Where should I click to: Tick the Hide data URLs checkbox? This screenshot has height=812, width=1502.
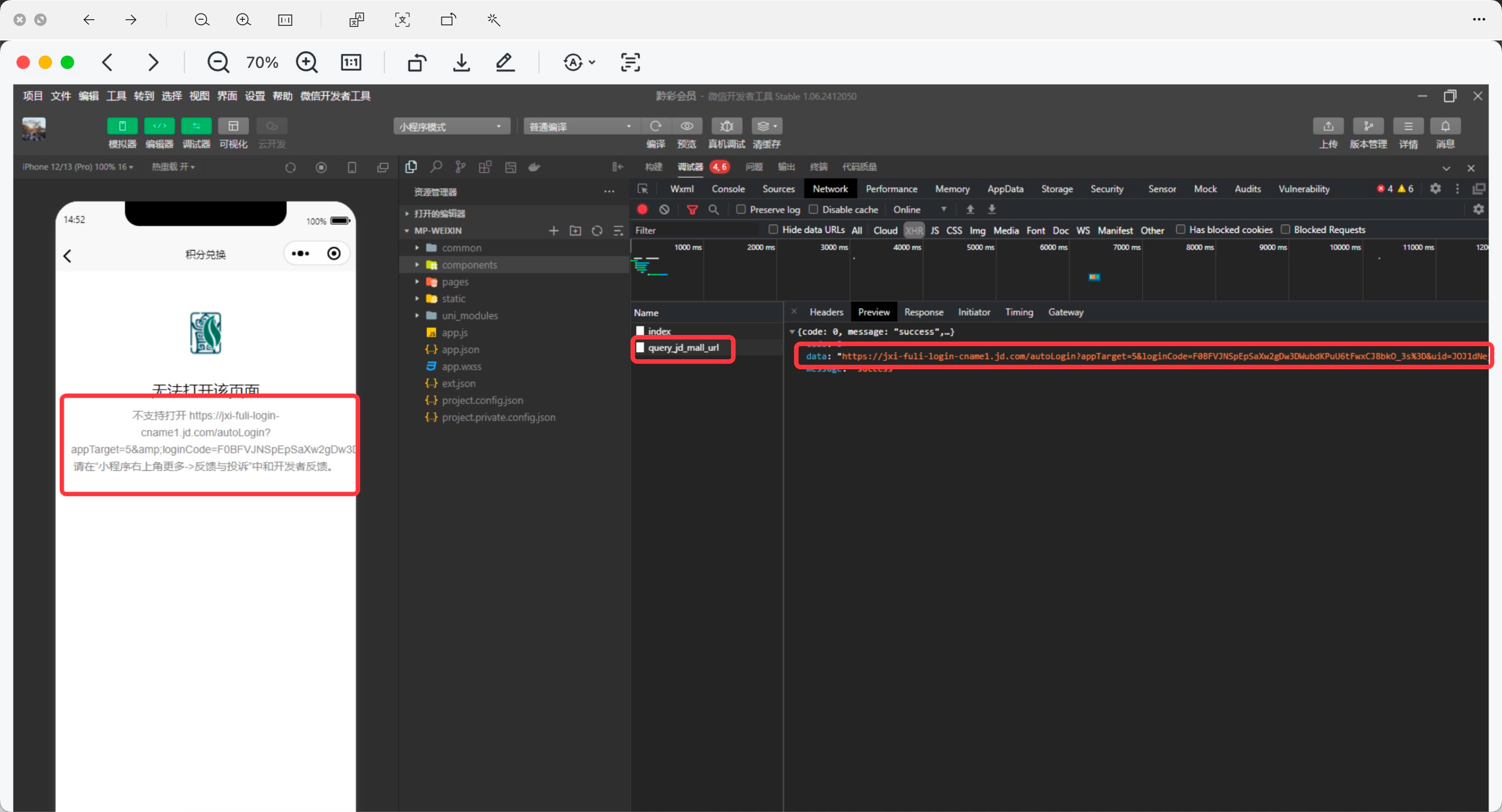[x=773, y=230]
